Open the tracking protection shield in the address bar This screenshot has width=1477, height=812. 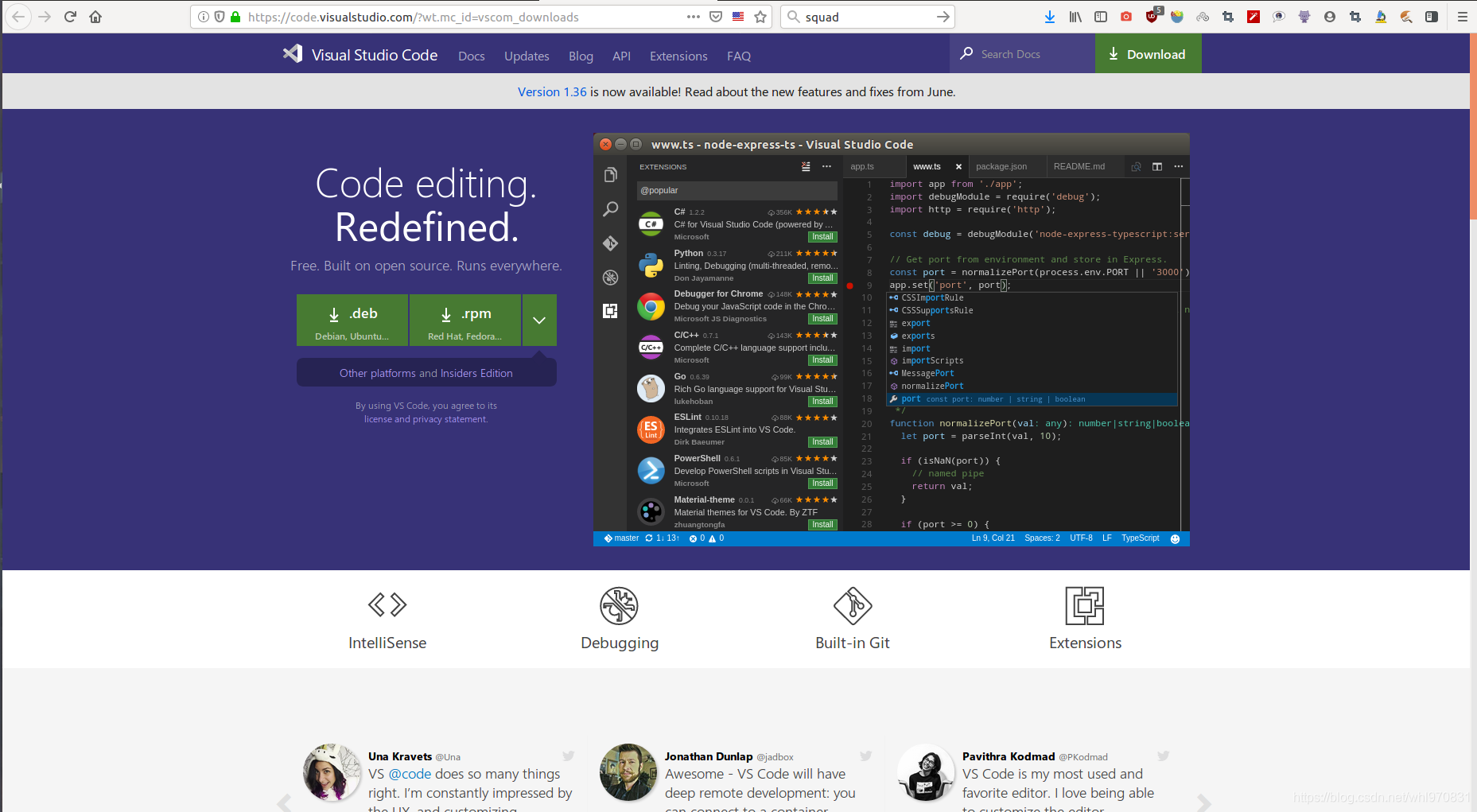tap(220, 17)
